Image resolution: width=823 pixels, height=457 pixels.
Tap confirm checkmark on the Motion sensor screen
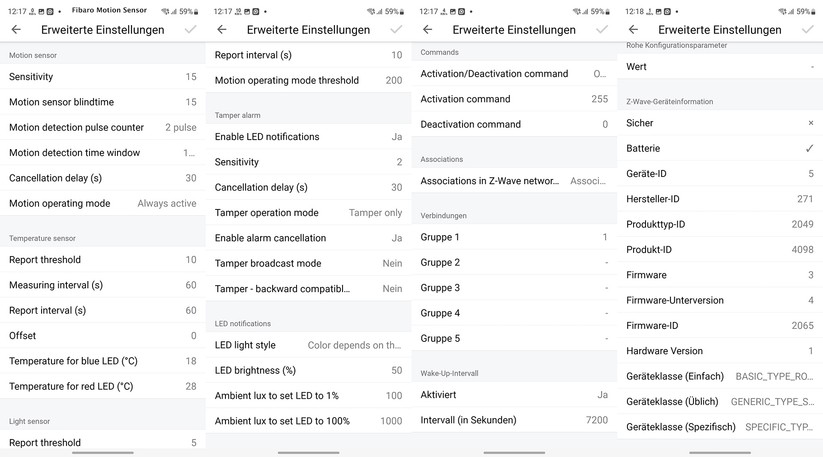[190, 30]
